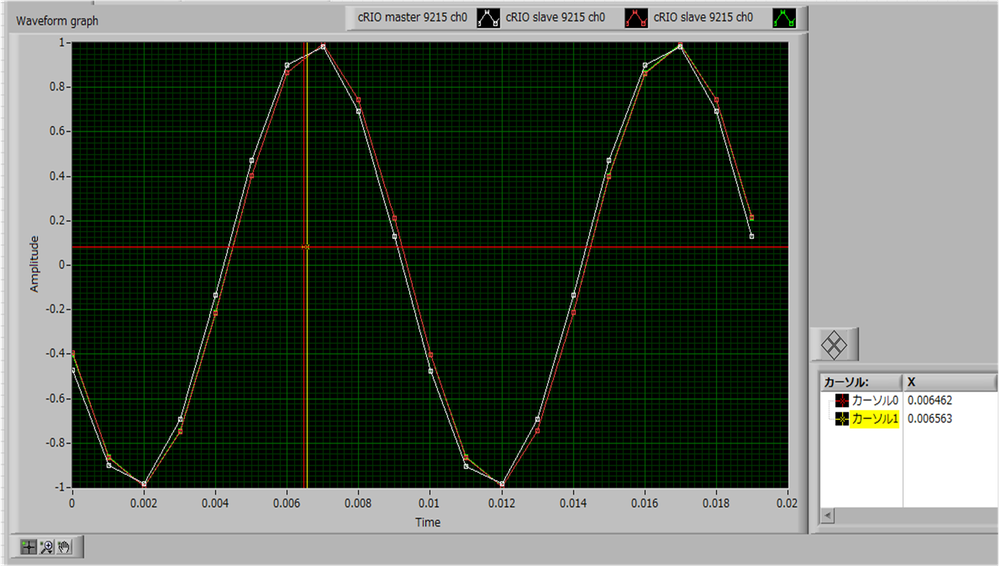
Task: Click the カーソル1 yellow cursor glyph icon
Action: [x=842, y=419]
